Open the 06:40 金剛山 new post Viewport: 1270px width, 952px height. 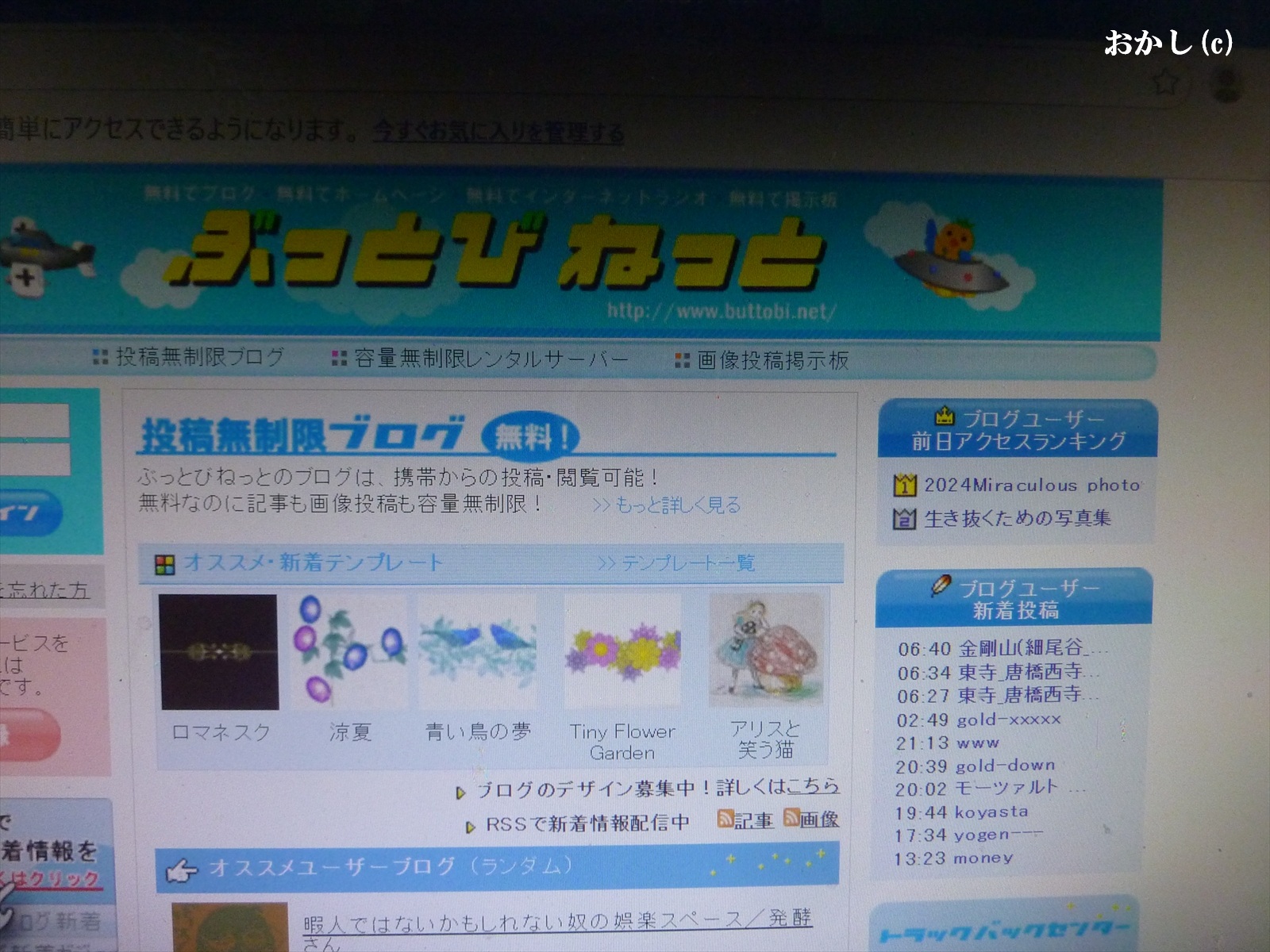coord(1000,649)
